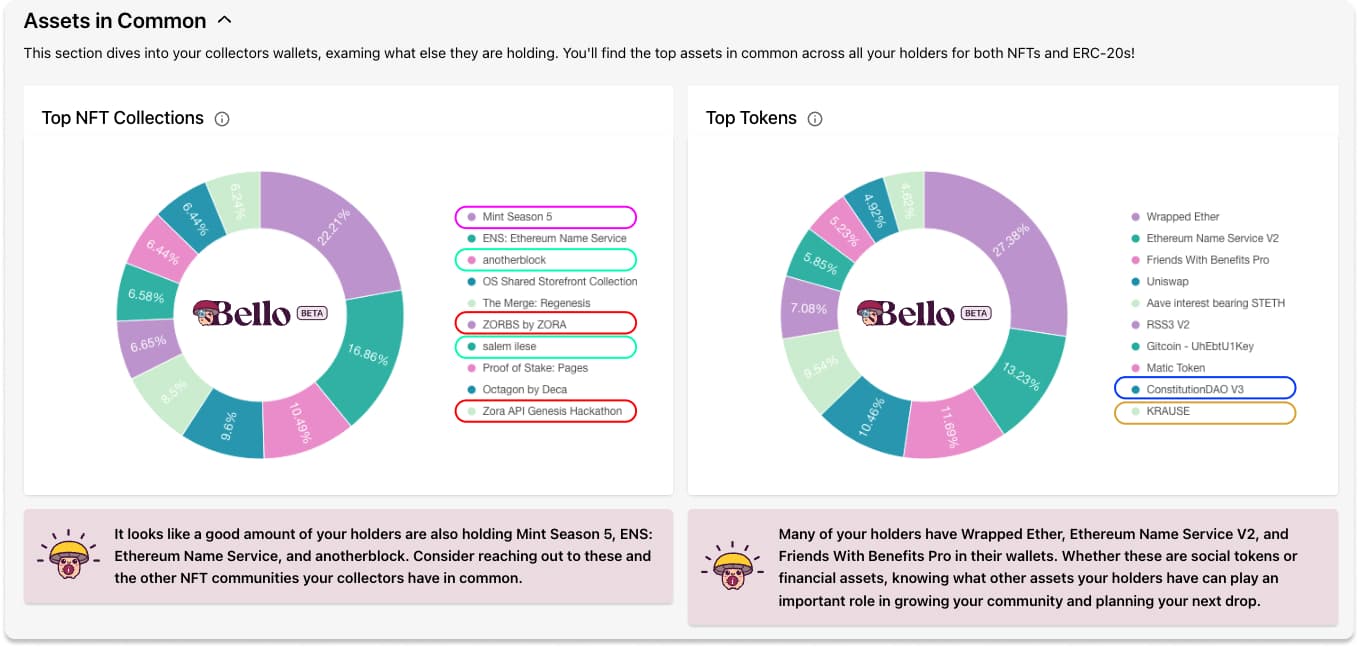The height and width of the screenshot is (648, 1358).
Task: Toggle anotherblock legend entry
Action: coord(545,260)
